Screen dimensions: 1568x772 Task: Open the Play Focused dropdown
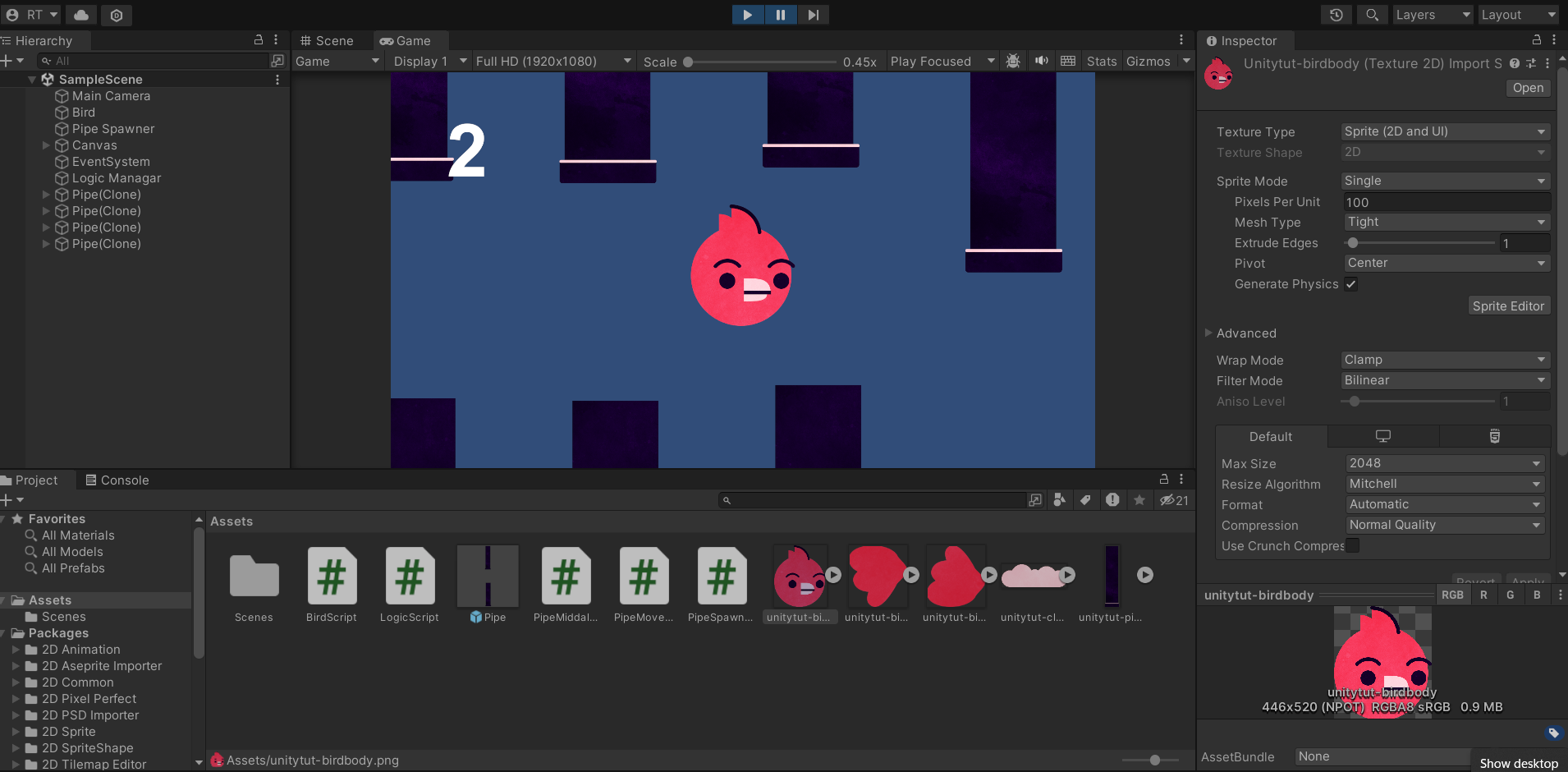[942, 62]
